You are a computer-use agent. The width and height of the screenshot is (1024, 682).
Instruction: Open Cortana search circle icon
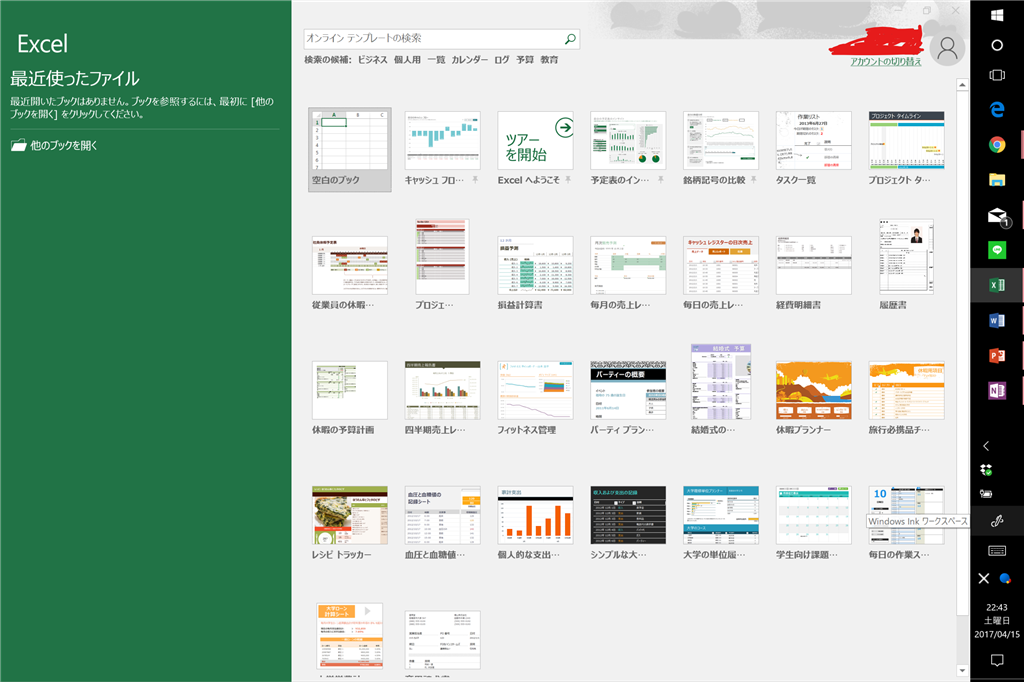click(997, 45)
